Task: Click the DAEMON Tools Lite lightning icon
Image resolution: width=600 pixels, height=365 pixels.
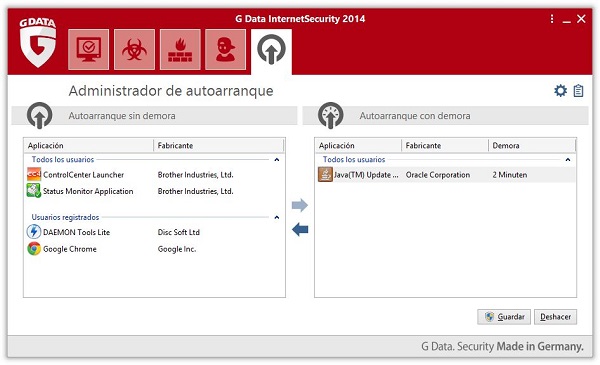Action: pyautogui.click(x=34, y=232)
